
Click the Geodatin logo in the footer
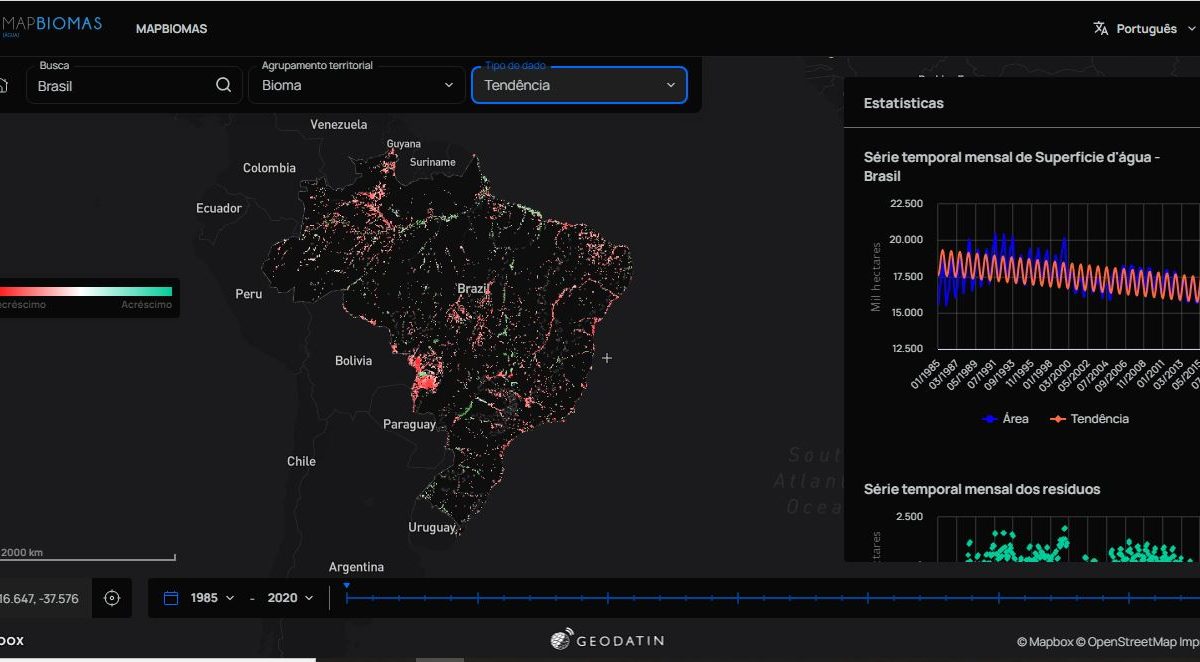click(607, 640)
